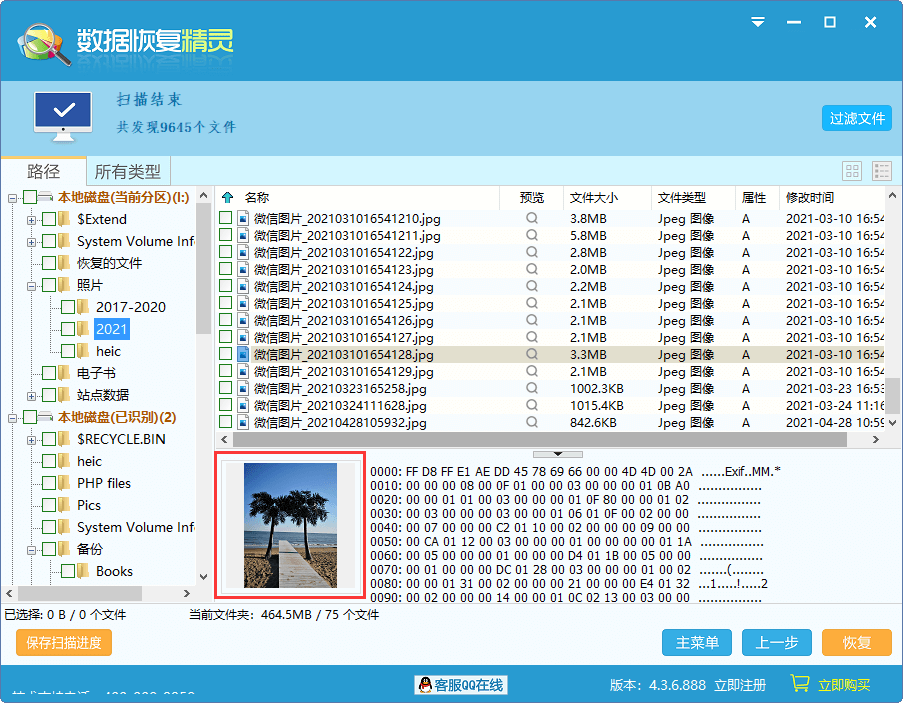Click the shopping cart icon
Viewport: 903px width, 703px height.
pyautogui.click(x=799, y=683)
